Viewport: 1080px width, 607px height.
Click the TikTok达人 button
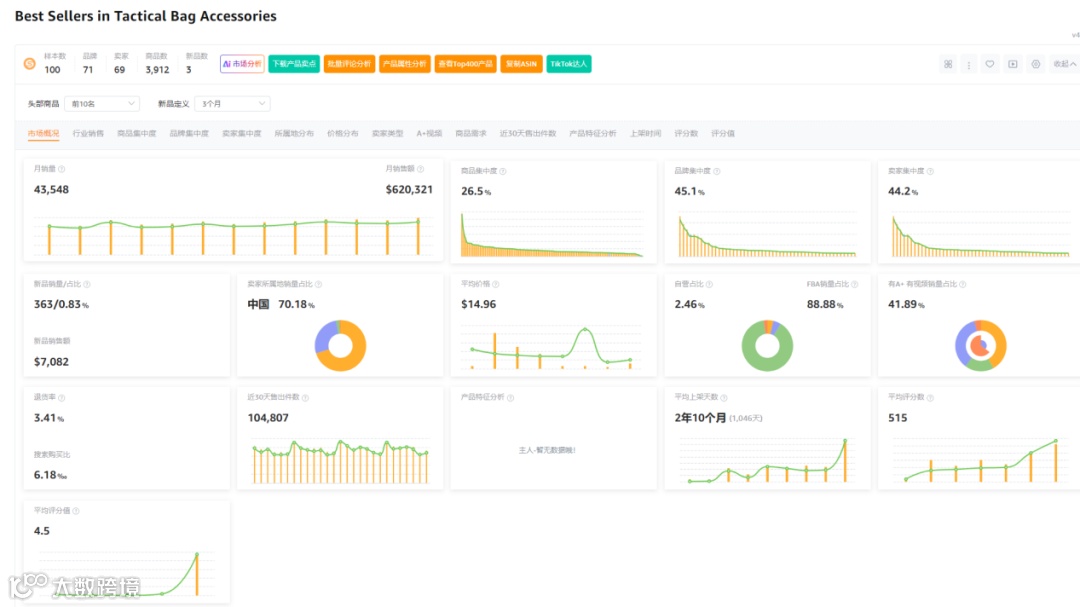tap(569, 64)
